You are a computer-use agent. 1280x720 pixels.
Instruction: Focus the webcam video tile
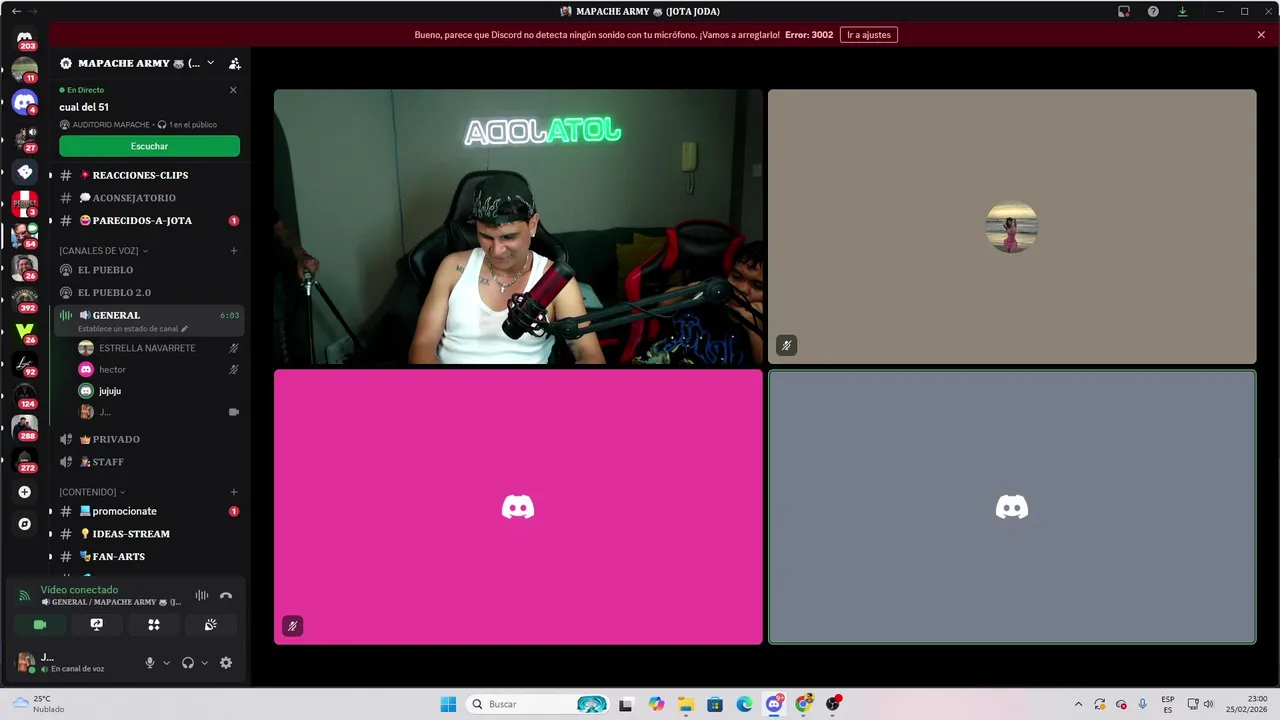click(x=518, y=227)
